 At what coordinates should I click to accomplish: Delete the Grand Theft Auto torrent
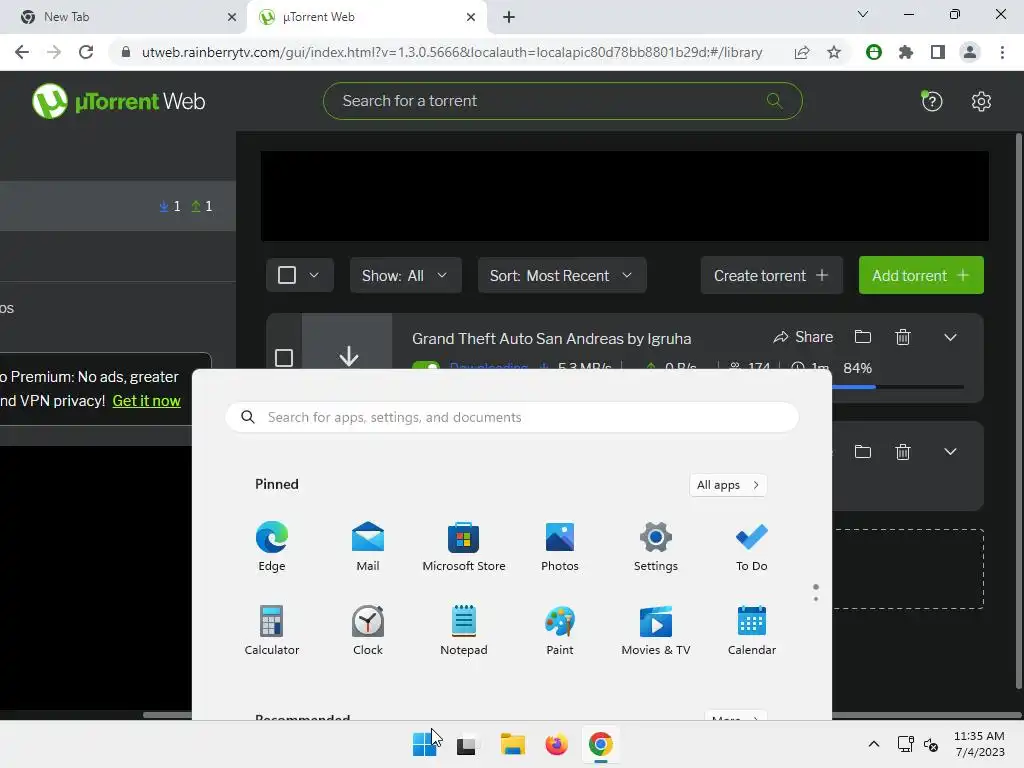903,337
